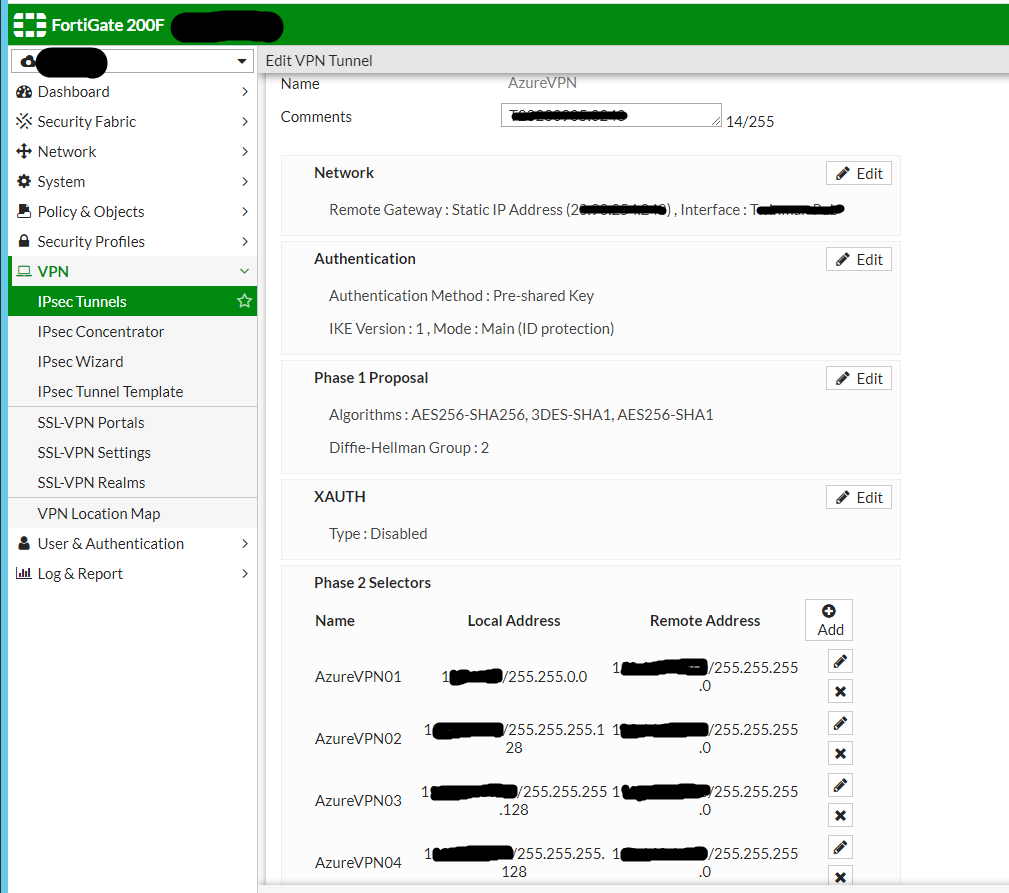
Task: Click the AzureVPN tunnel name value
Action: coord(542,82)
